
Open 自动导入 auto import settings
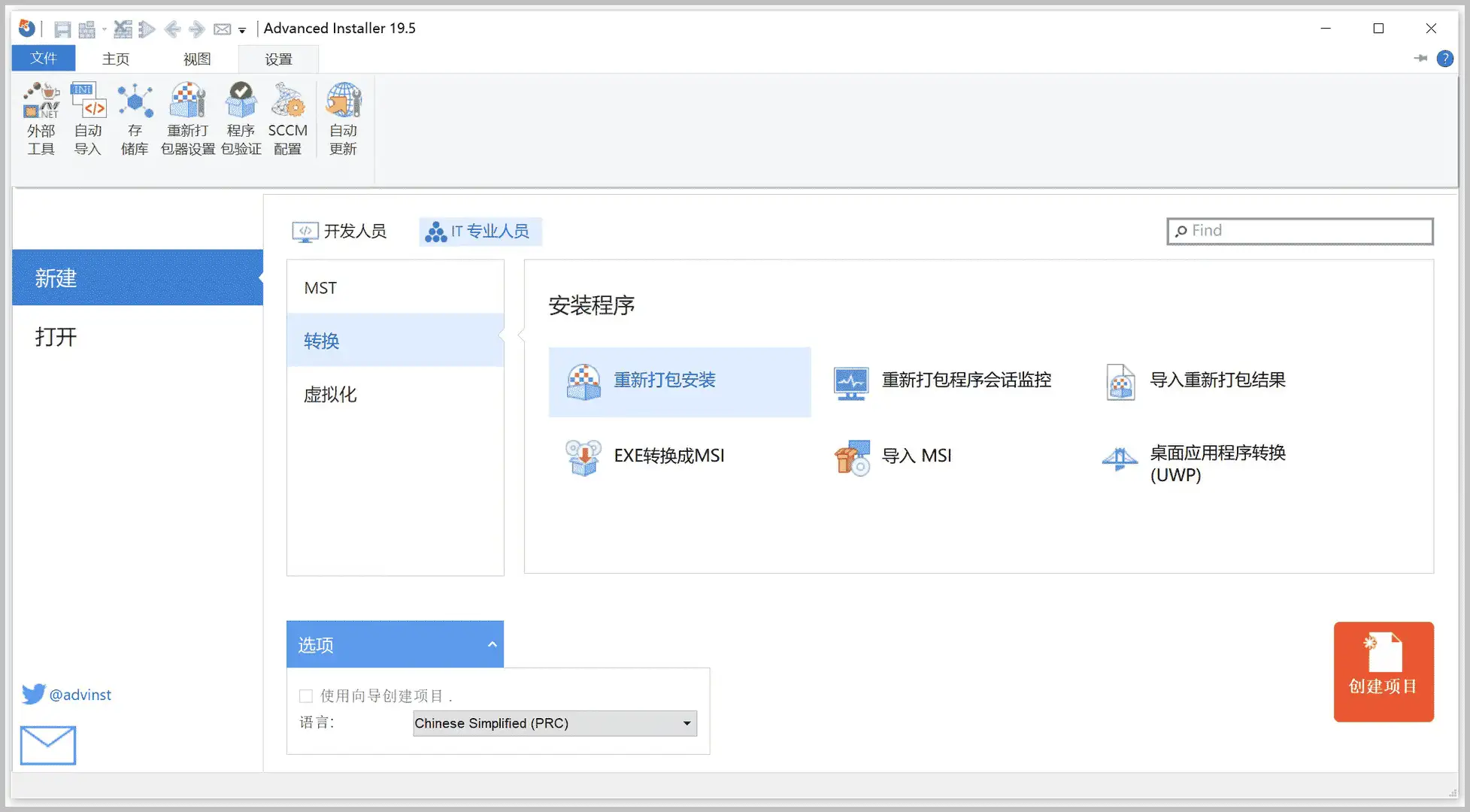point(88,119)
